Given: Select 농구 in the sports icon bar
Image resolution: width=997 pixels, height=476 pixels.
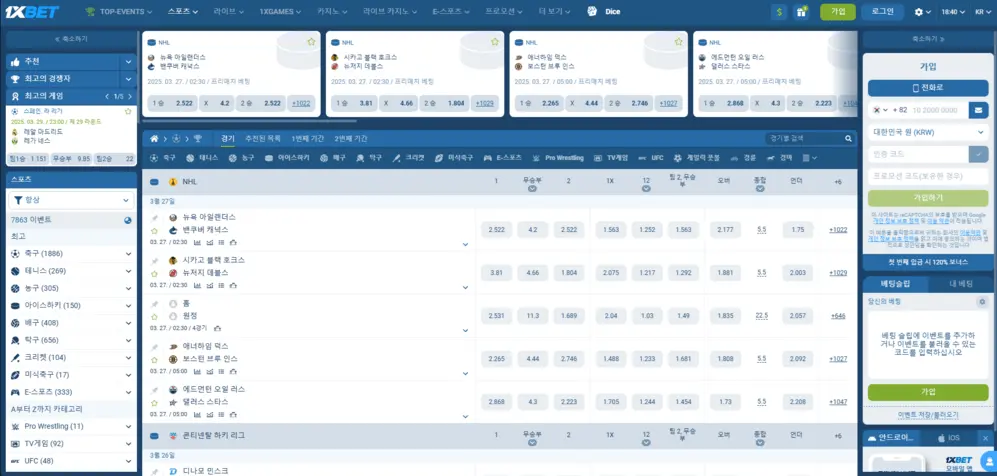Looking at the screenshot, I should point(242,158).
